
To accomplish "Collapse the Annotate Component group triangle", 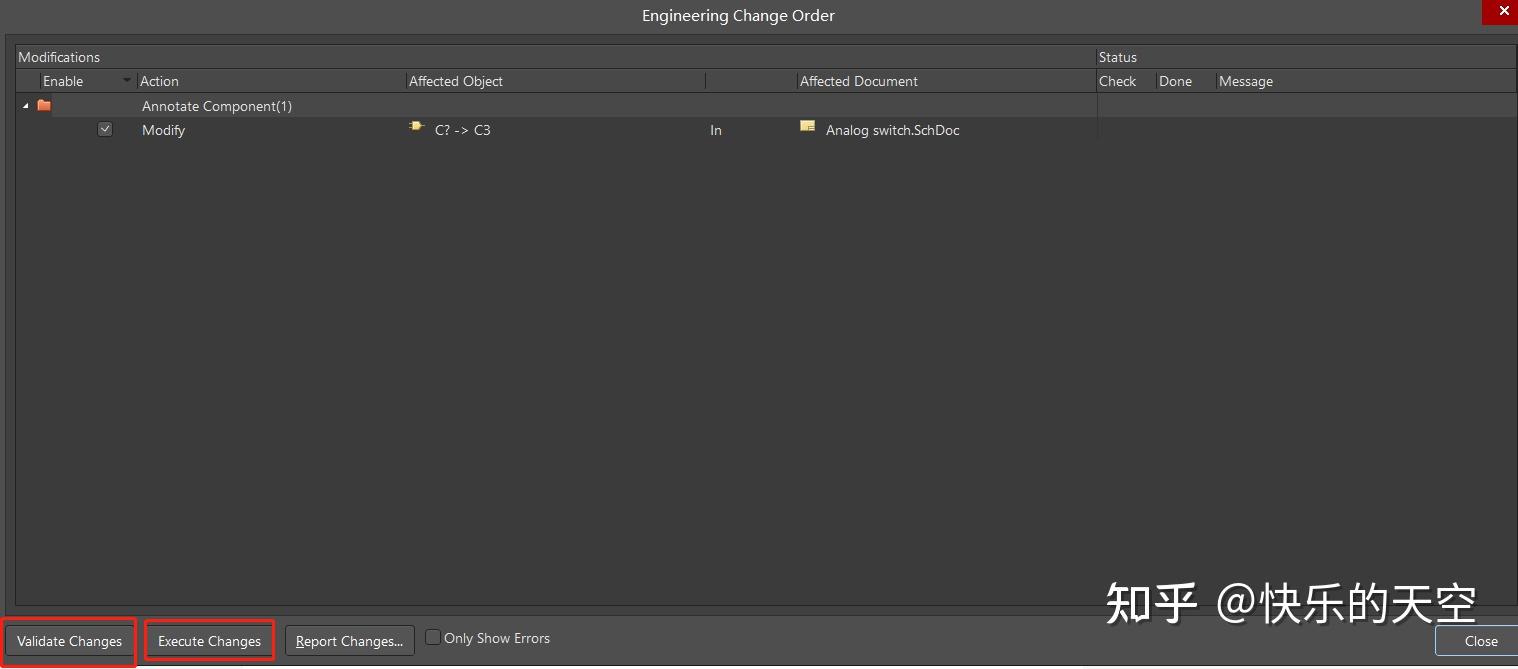I will click(x=26, y=106).
